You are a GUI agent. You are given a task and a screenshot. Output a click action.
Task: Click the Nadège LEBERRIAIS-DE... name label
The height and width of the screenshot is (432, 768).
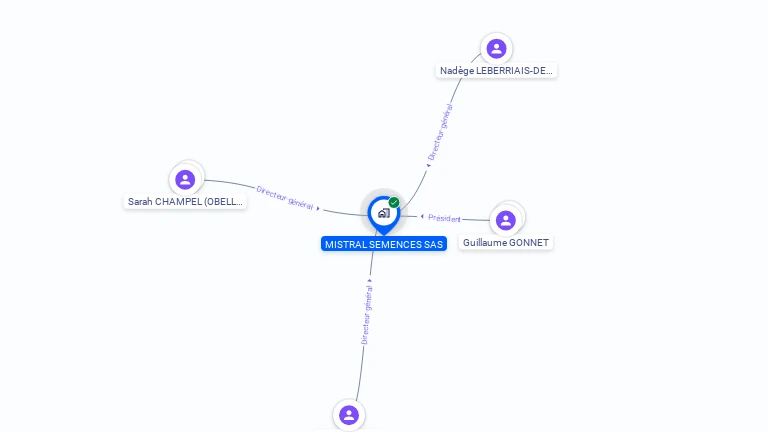tap(496, 71)
